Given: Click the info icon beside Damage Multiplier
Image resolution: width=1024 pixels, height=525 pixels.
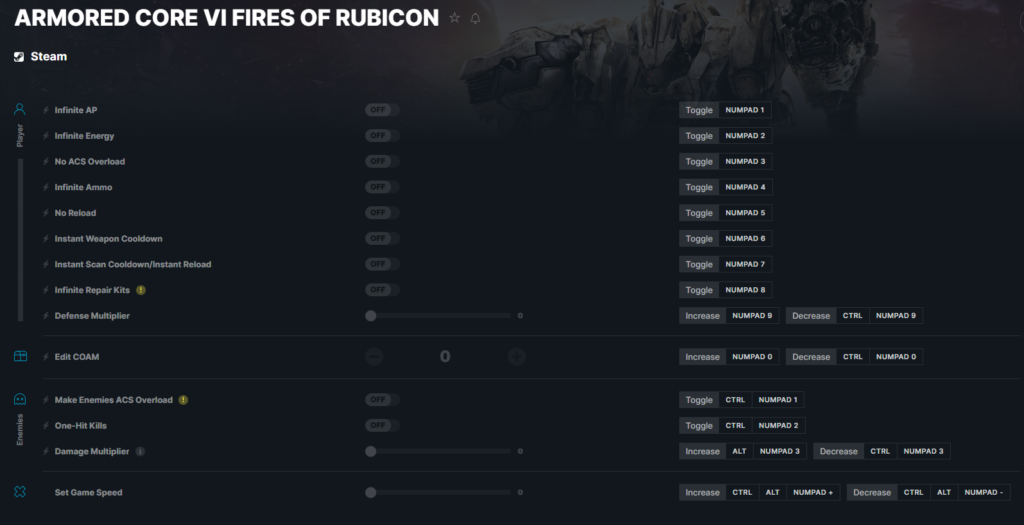Looking at the screenshot, I should [140, 451].
